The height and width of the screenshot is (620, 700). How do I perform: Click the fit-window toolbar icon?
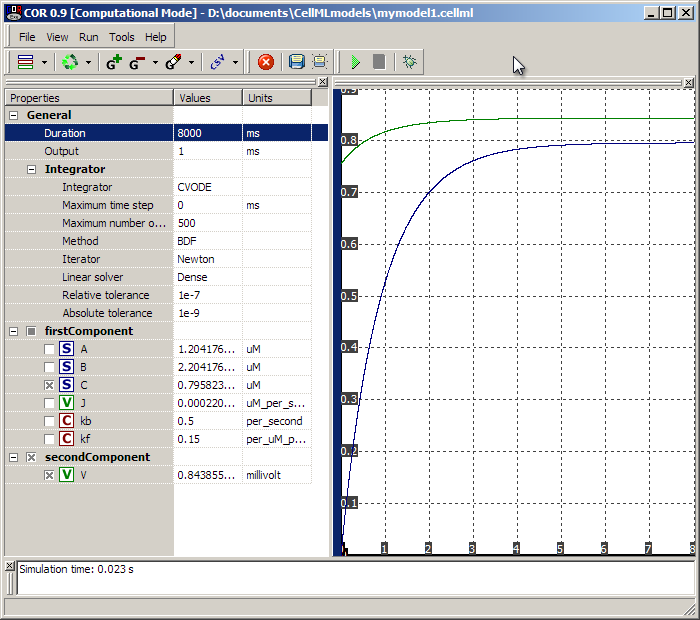pos(320,62)
